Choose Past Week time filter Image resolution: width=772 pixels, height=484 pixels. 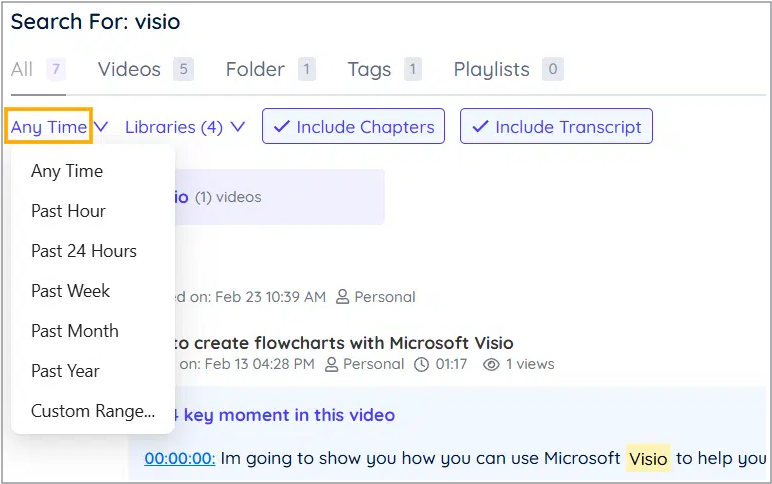pyautogui.click(x=70, y=291)
